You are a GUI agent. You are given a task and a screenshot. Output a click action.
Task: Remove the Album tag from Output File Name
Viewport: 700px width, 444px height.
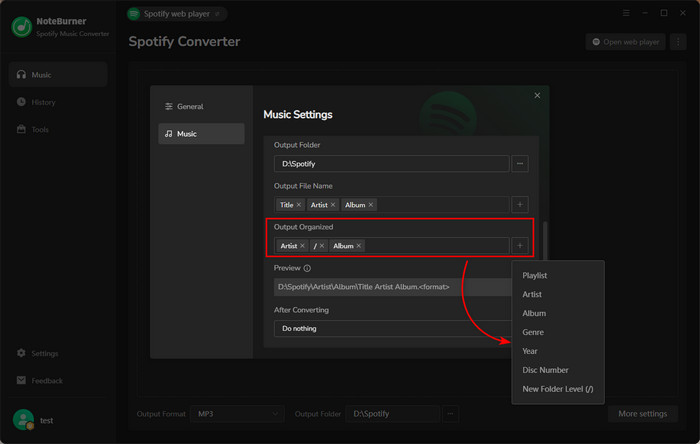(x=371, y=205)
